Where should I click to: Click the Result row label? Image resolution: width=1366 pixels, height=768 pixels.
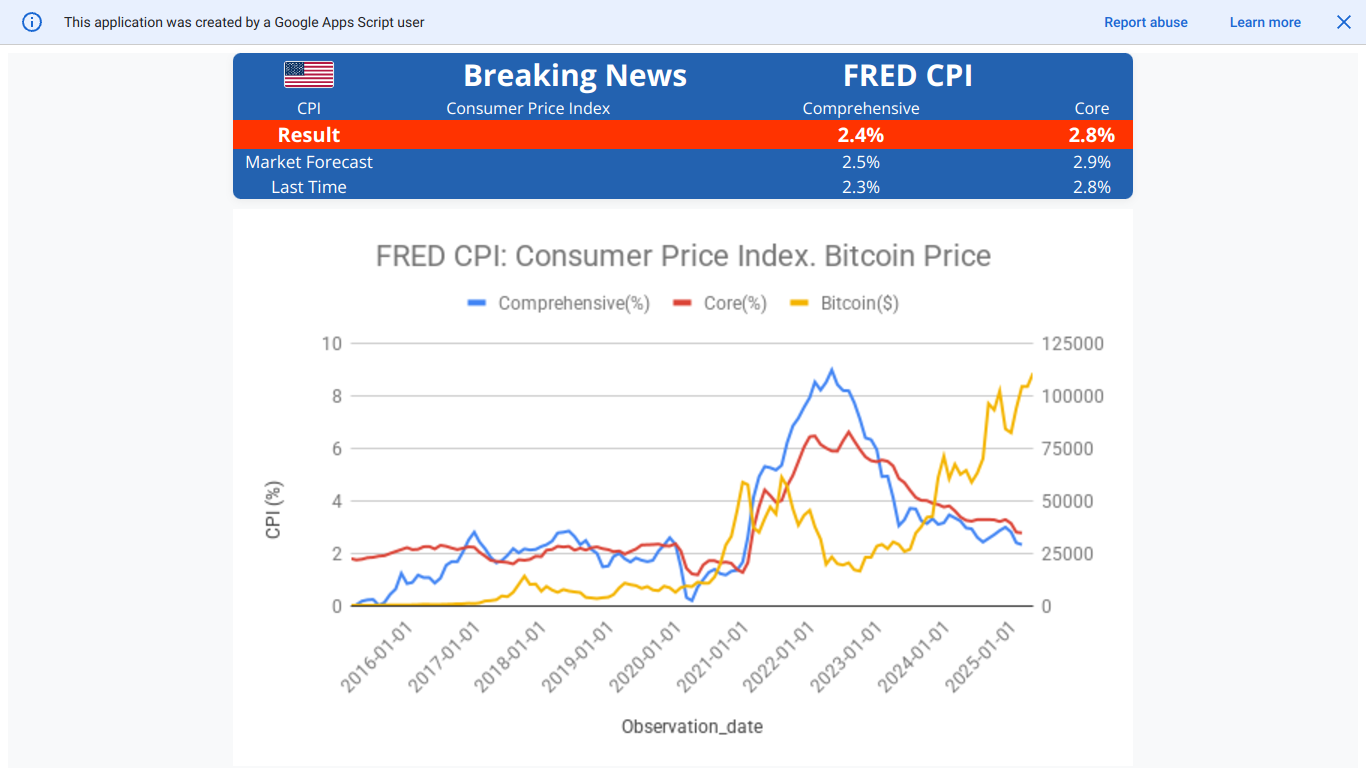pyautogui.click(x=309, y=135)
